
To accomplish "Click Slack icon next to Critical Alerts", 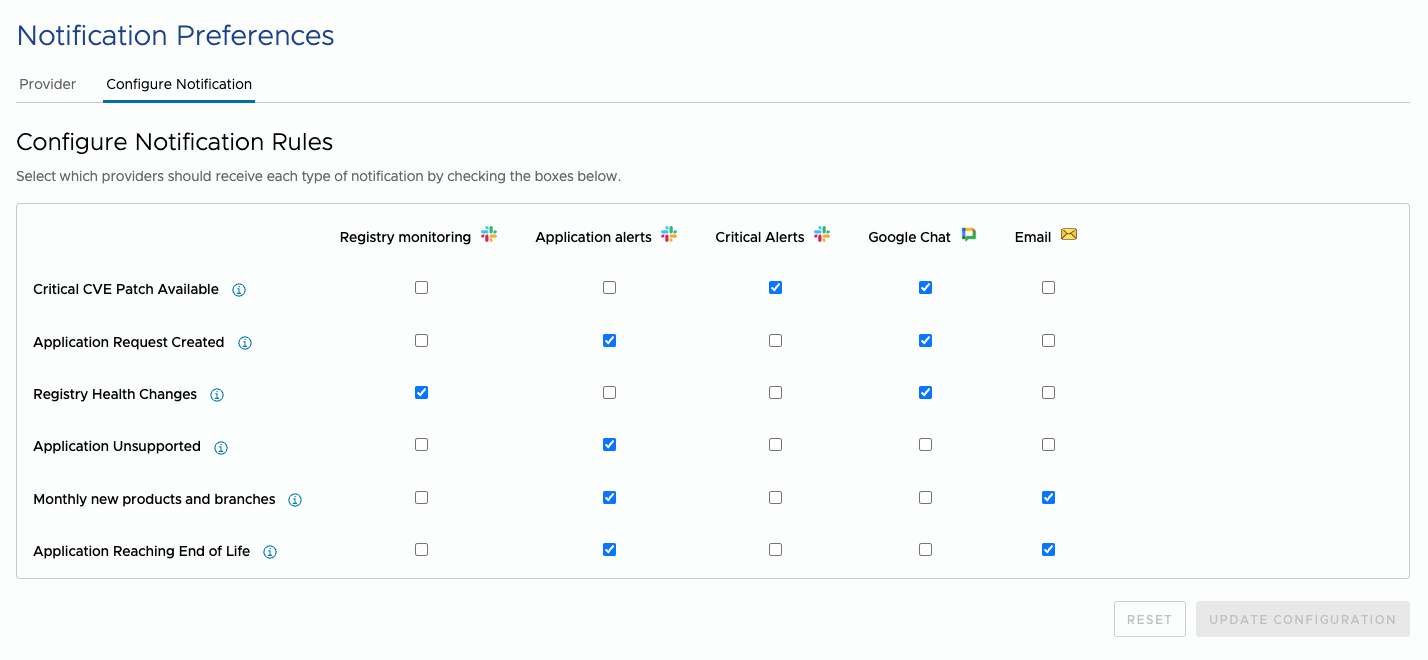I will 822,235.
